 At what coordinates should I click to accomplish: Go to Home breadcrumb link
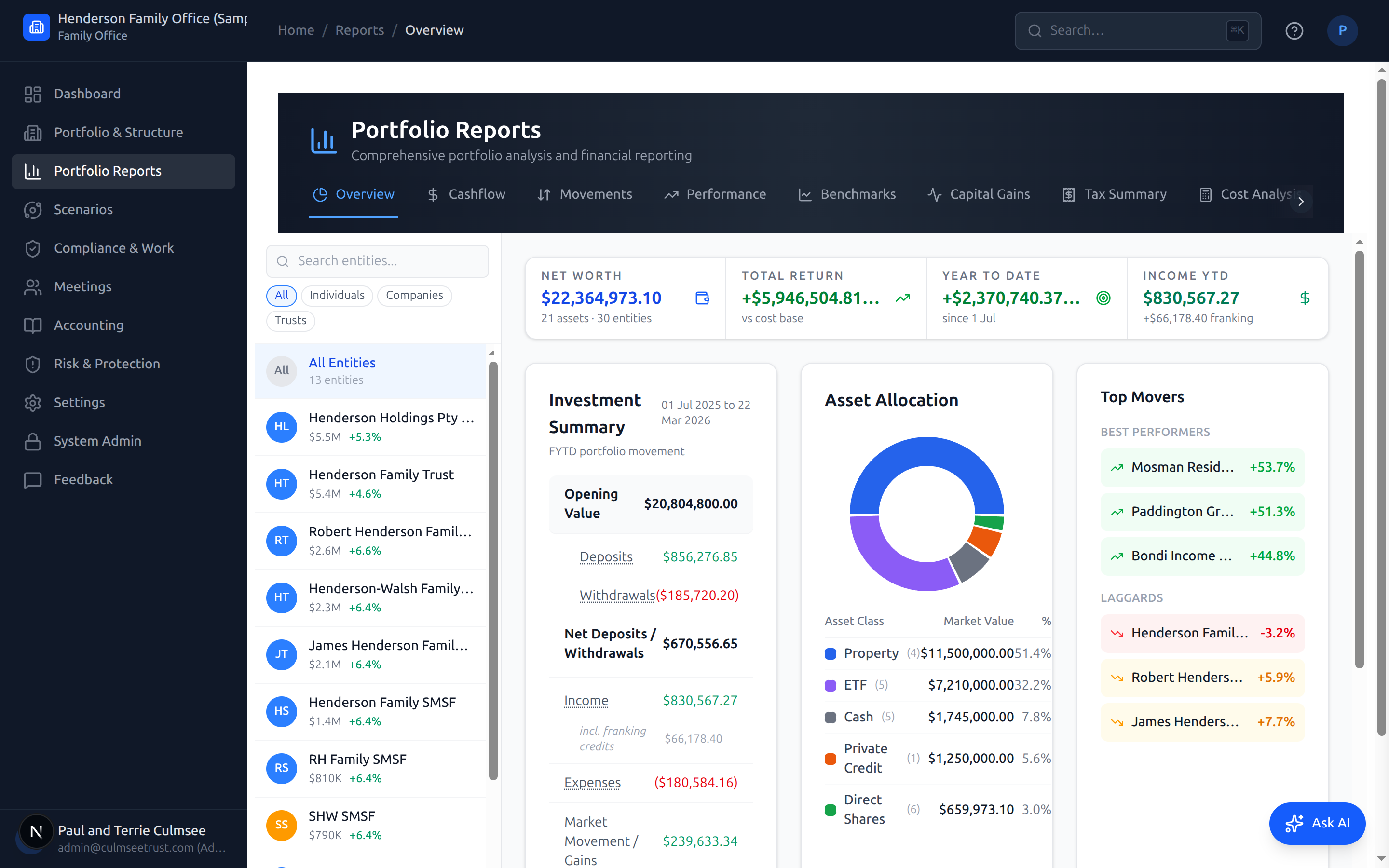click(296, 30)
